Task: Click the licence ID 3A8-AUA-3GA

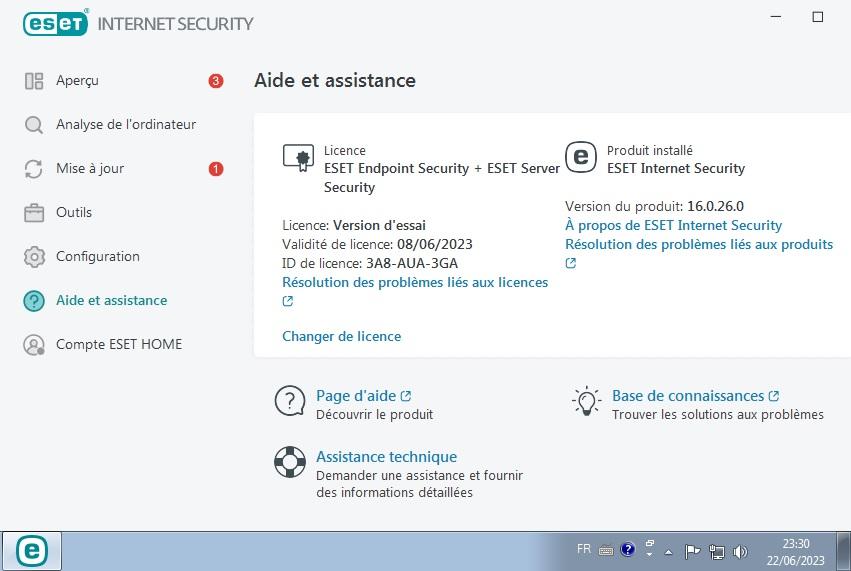Action: pos(412,263)
